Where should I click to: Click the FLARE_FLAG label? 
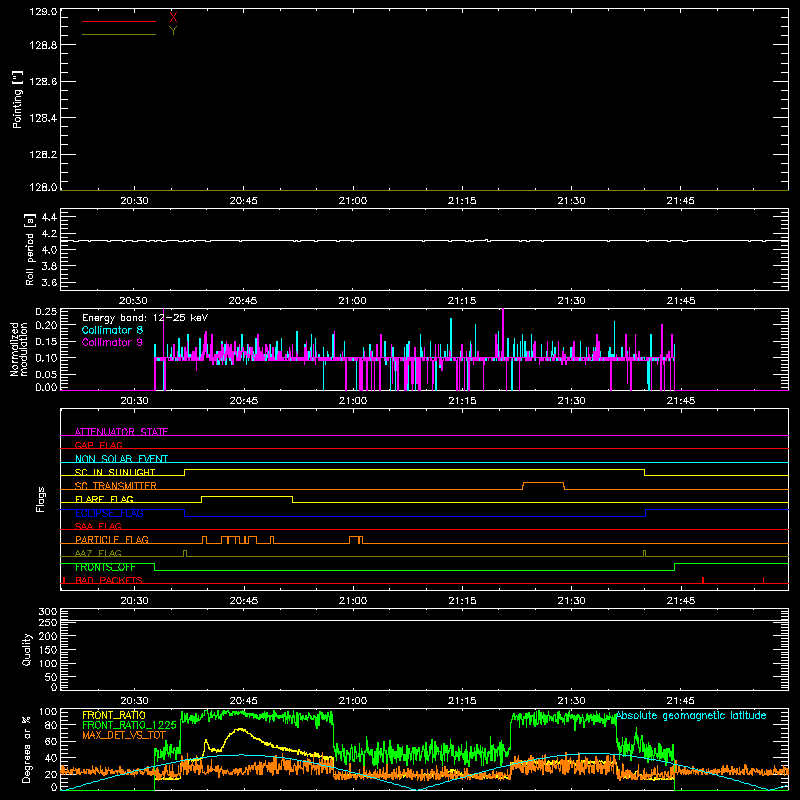pos(104,499)
